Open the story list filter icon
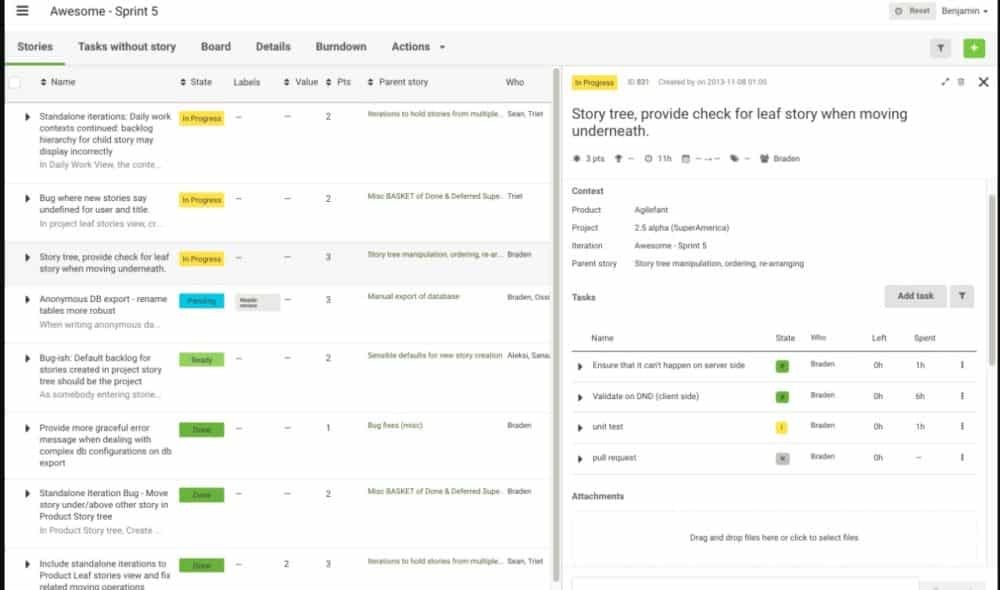1000x590 pixels. pyautogui.click(x=940, y=48)
